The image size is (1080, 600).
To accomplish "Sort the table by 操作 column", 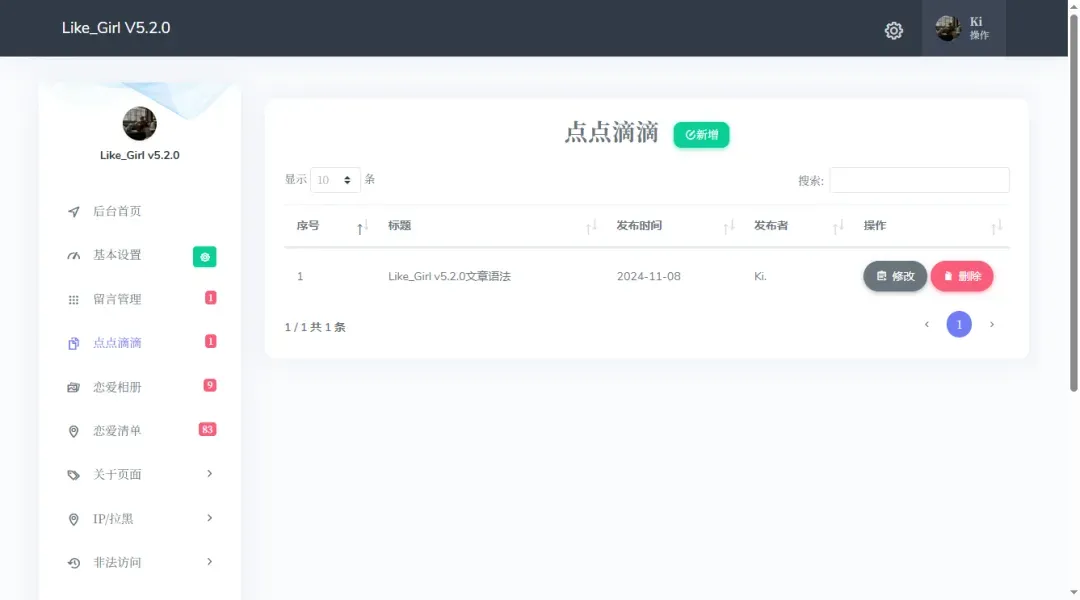I will (x=931, y=225).
